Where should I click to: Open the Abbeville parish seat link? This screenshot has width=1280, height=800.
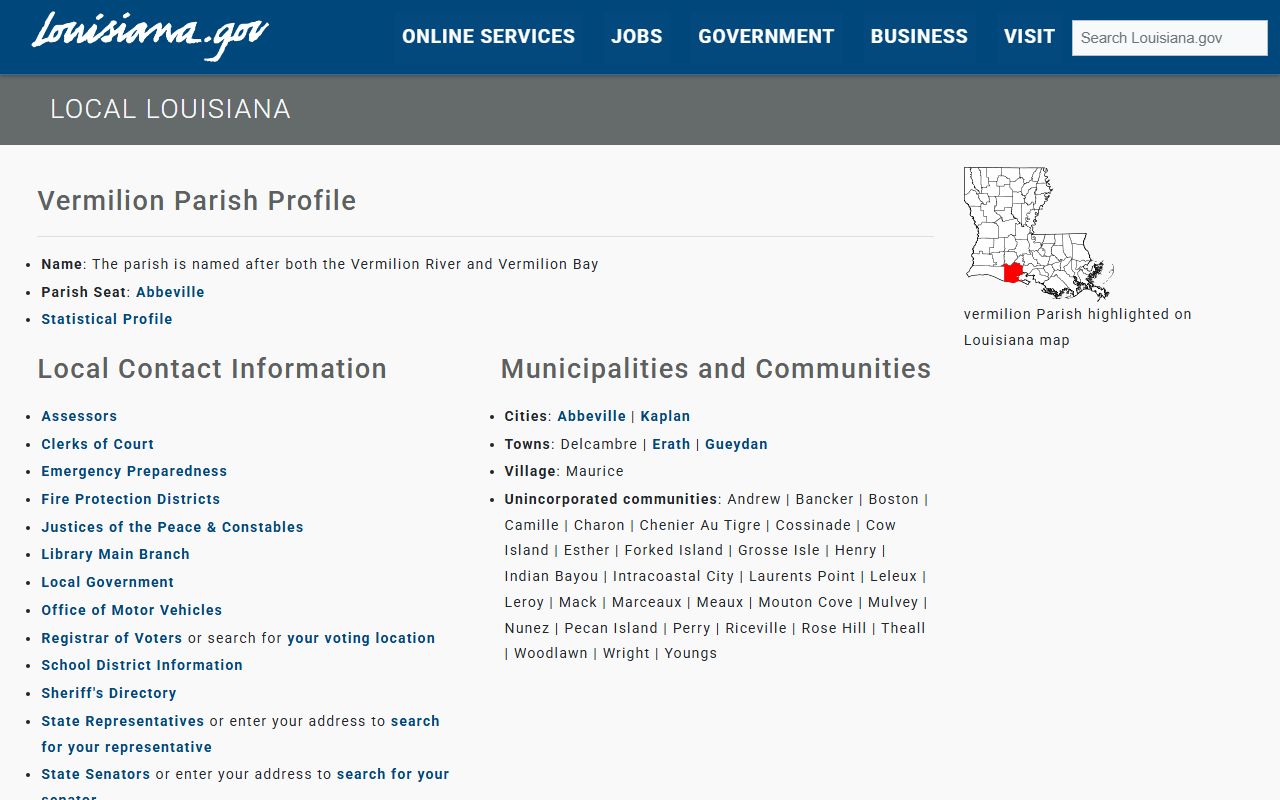click(x=170, y=292)
